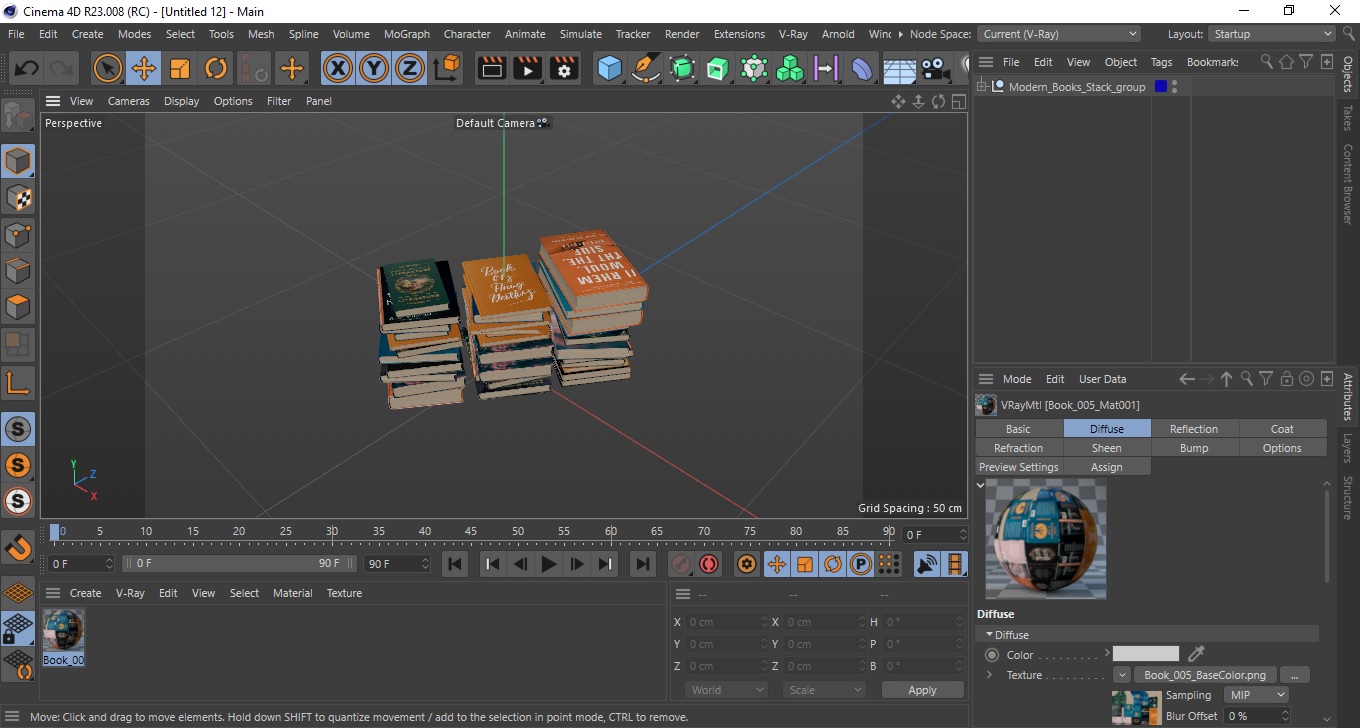Toggle X axis lock

(338, 69)
